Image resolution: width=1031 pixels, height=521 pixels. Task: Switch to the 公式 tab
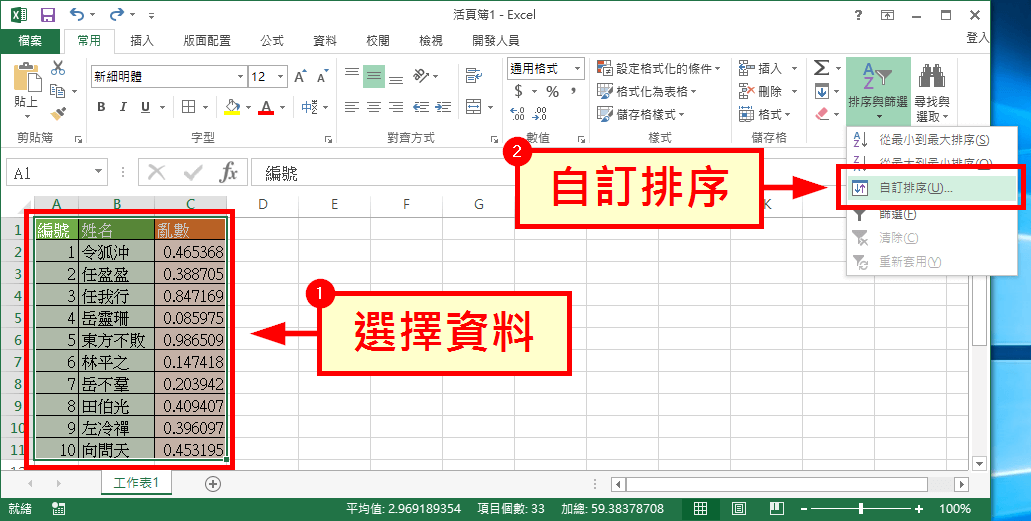coord(272,41)
